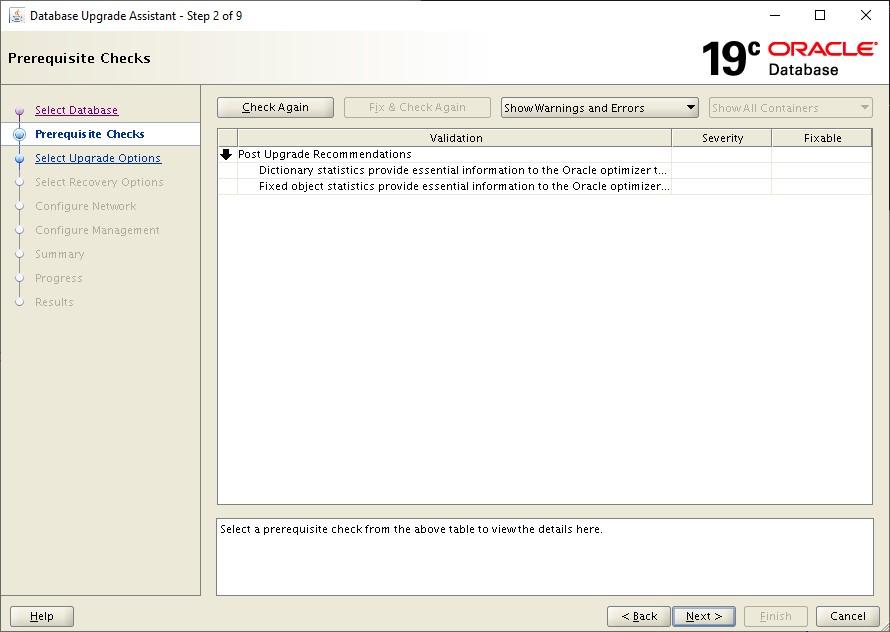Screen dimensions: 890x632
Task: Click the Configure Network step circle
Action: point(21,206)
